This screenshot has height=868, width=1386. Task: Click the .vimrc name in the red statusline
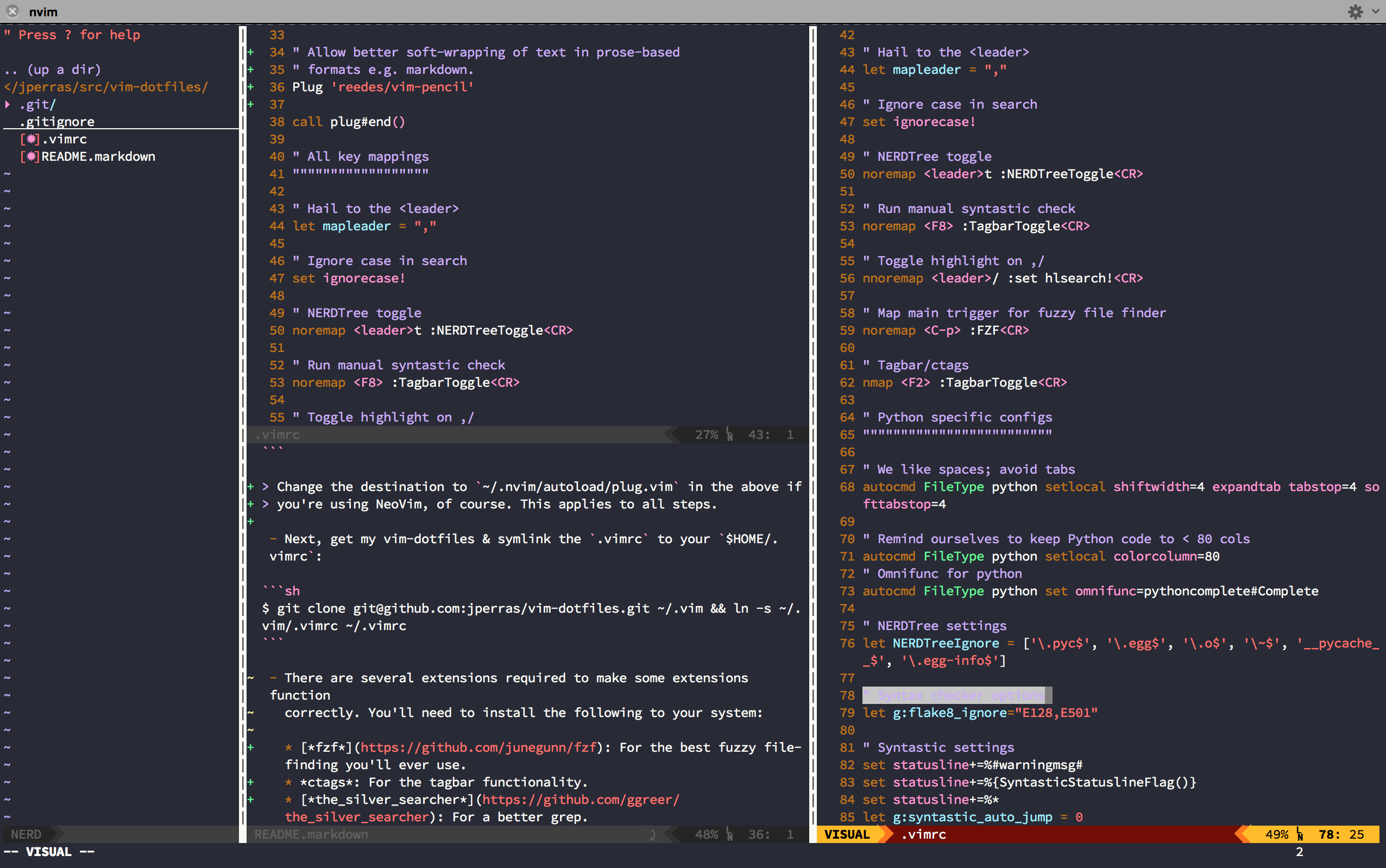pos(923,834)
